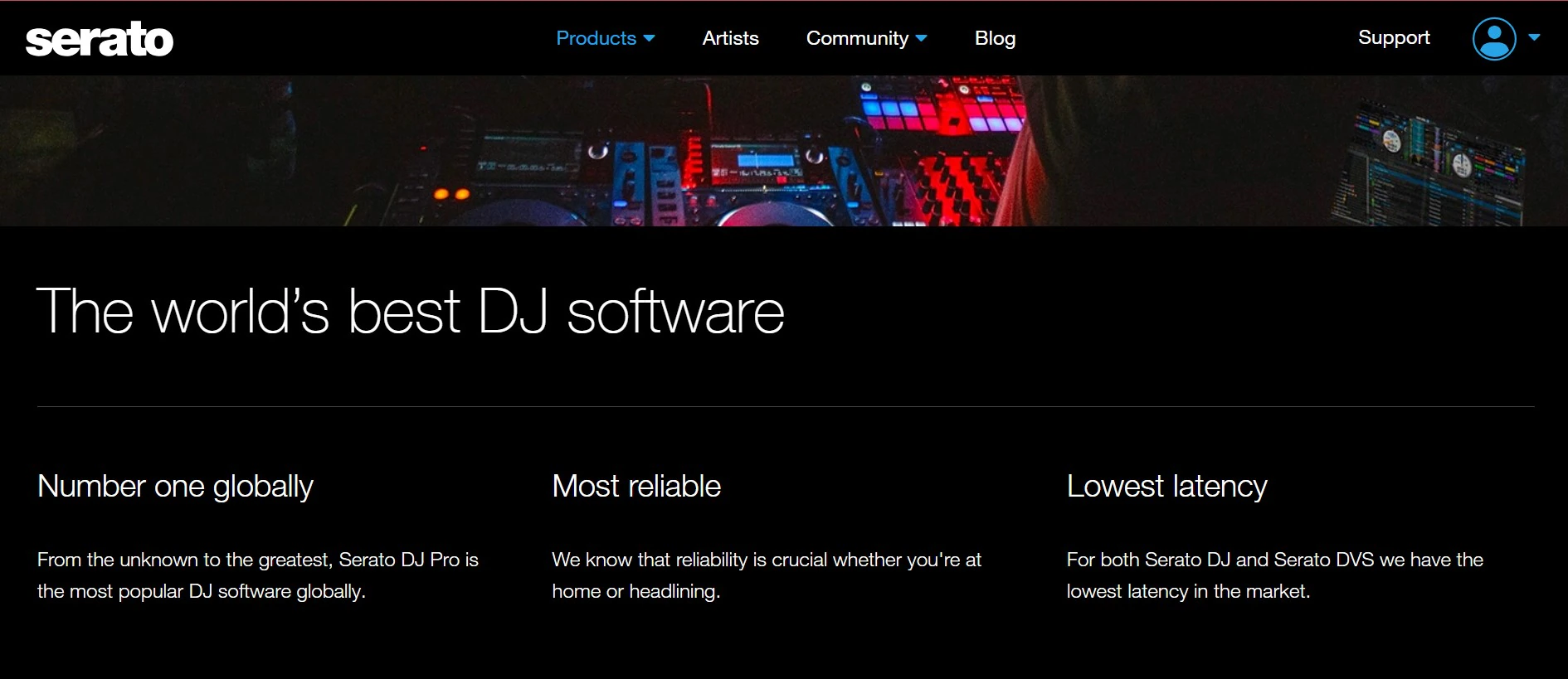Expand the account dropdown arrow beside avatar
This screenshot has height=679, width=1568.
coord(1534,37)
